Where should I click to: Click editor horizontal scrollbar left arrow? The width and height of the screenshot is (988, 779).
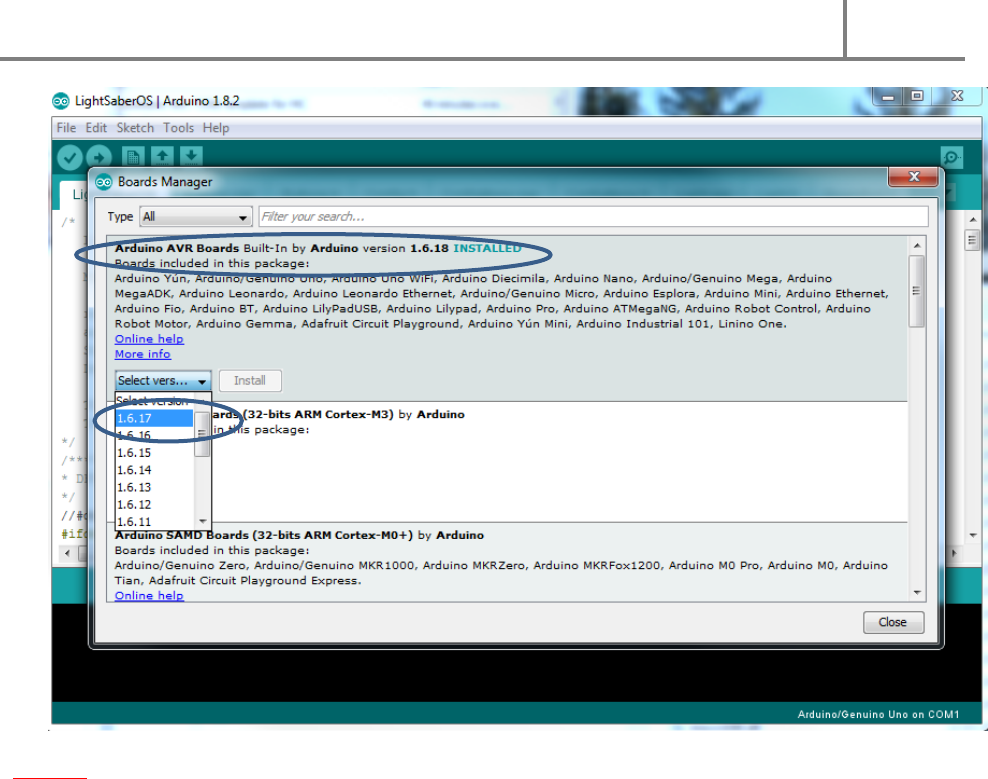click(x=68, y=553)
